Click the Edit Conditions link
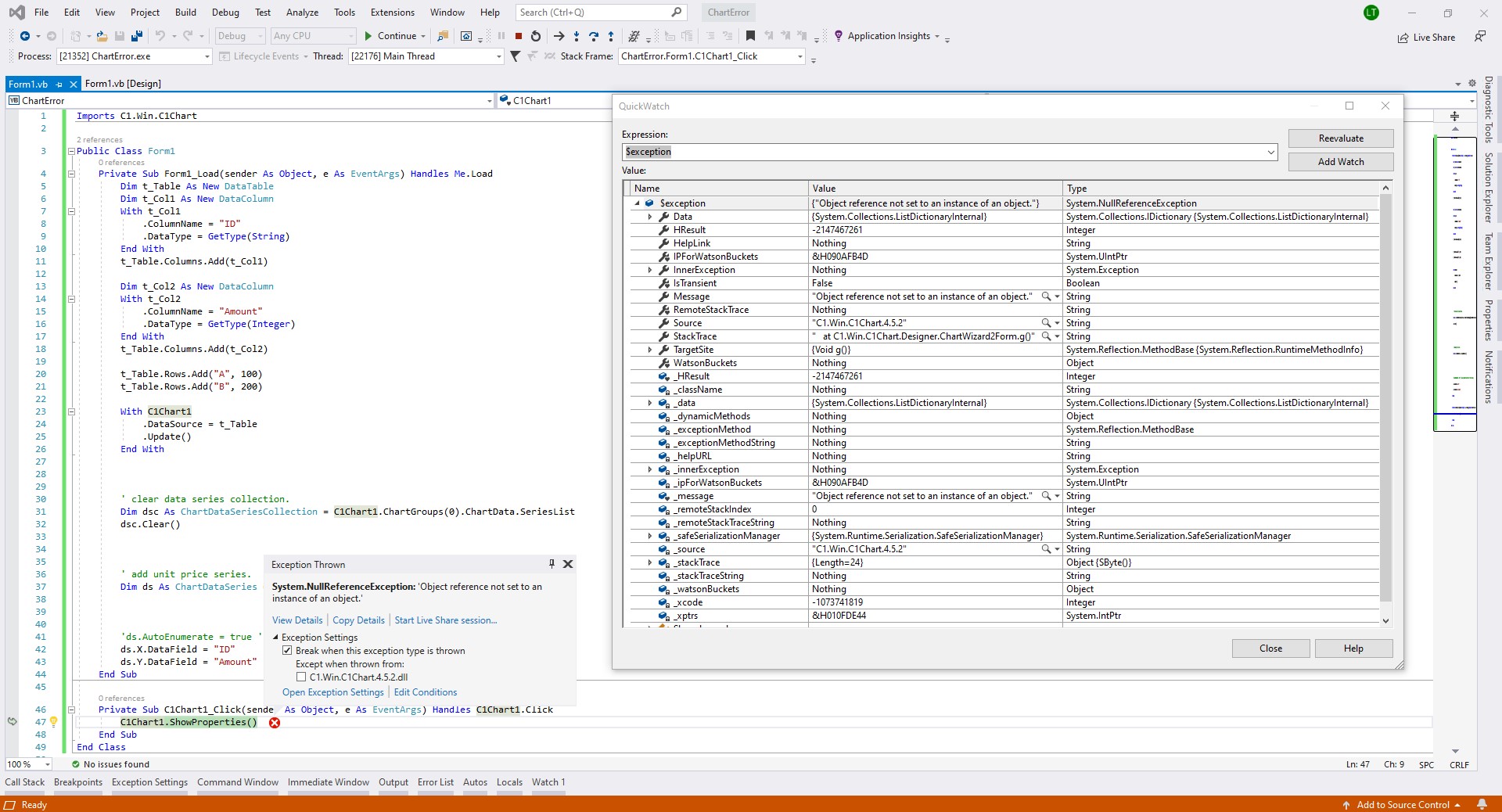Image resolution: width=1502 pixels, height=812 pixels. (426, 692)
